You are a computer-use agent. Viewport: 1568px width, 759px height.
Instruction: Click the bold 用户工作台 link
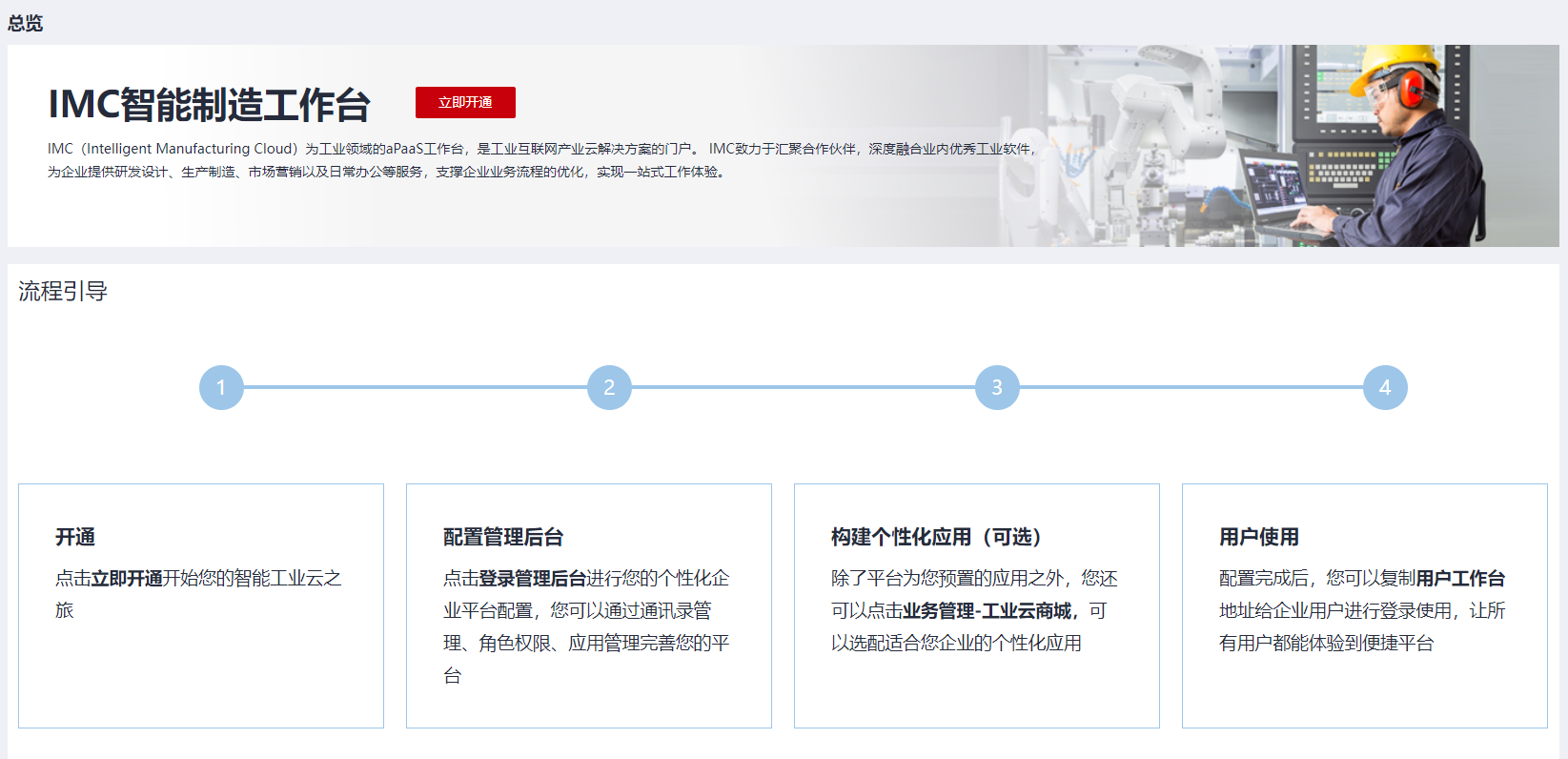[x=1460, y=579]
